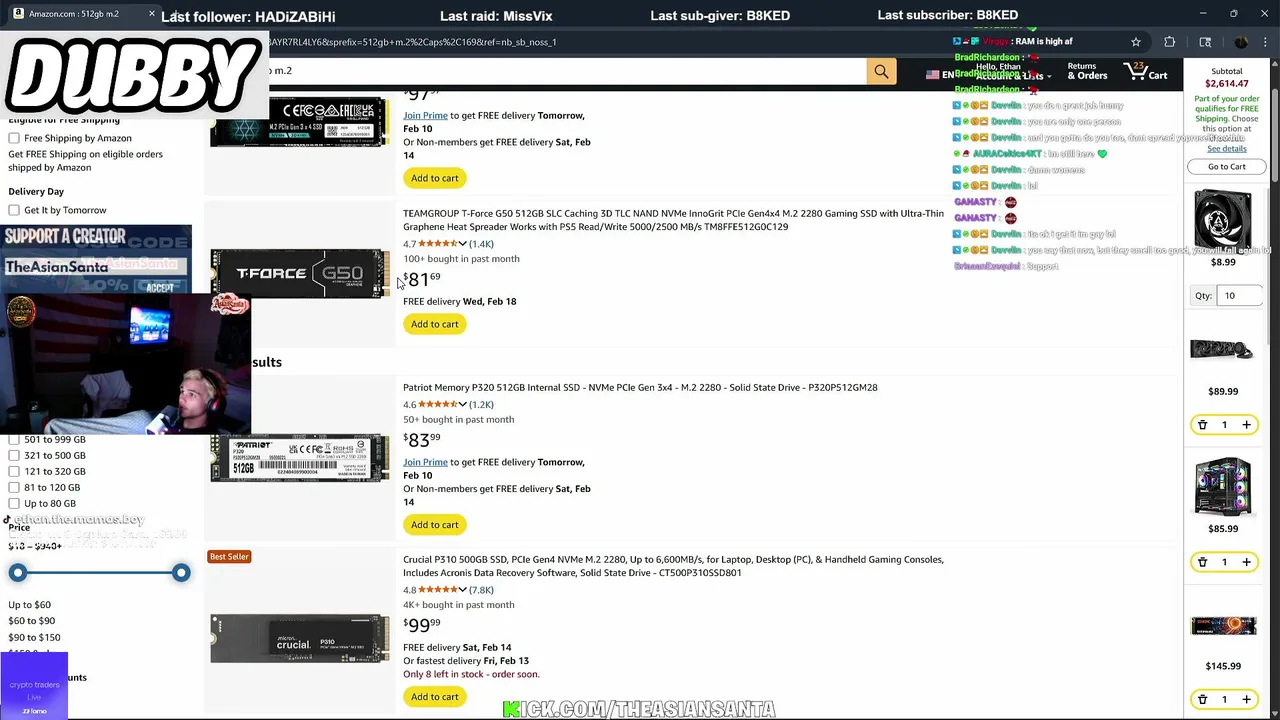Filter price Up to $60
The height and width of the screenshot is (720, 1280).
coord(30,605)
